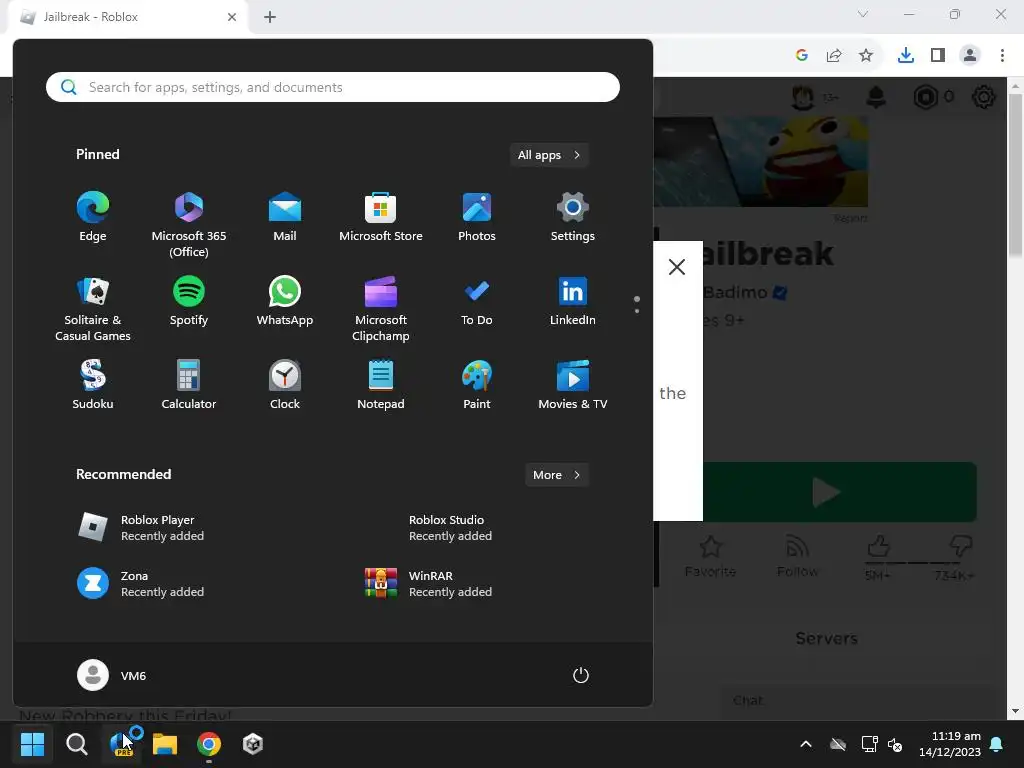Launch Microsoft 365 (Office)
Screen dimensions: 1024x768
point(189,224)
